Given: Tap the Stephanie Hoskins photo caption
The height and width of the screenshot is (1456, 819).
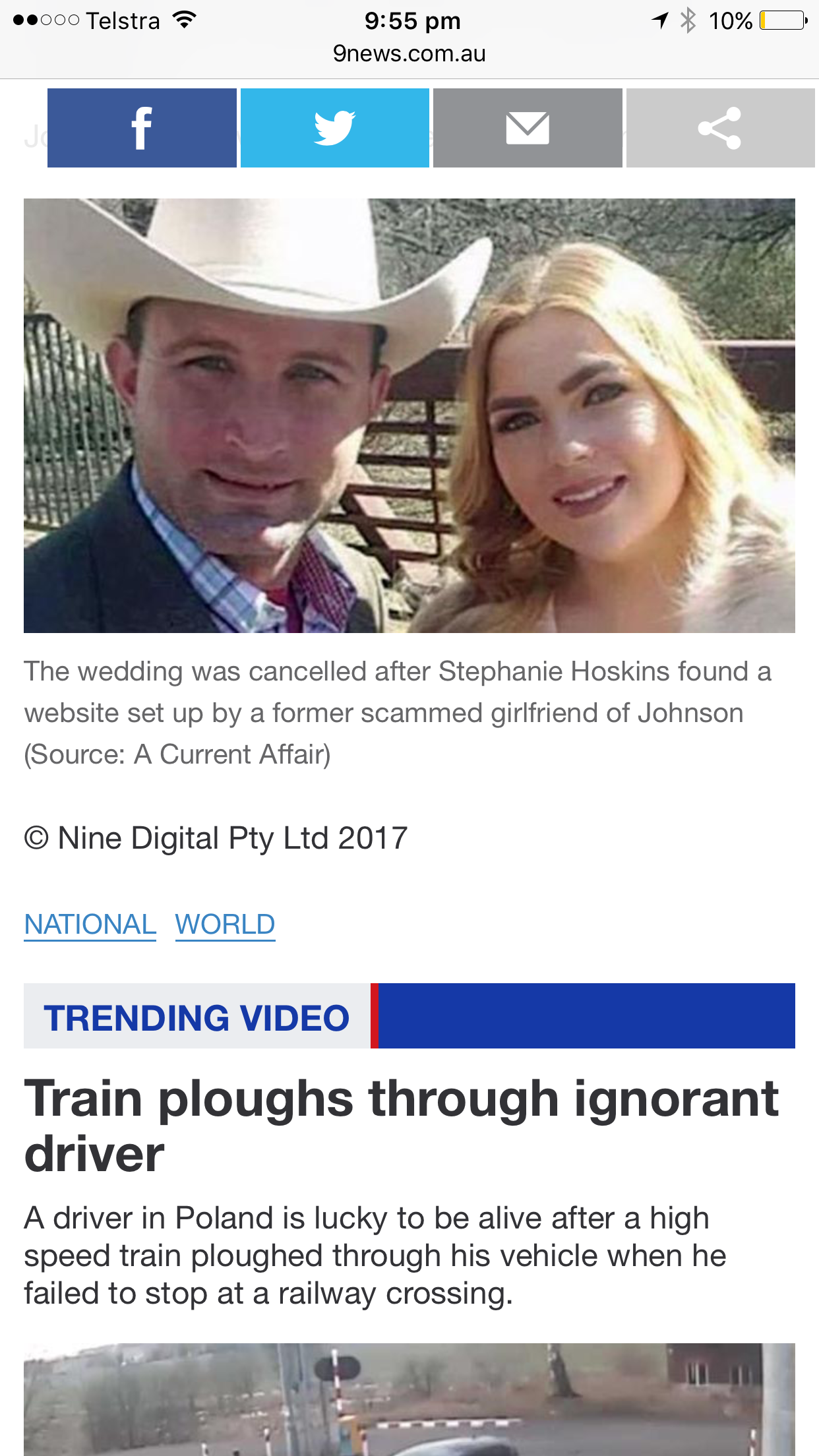Looking at the screenshot, I should click(x=398, y=713).
